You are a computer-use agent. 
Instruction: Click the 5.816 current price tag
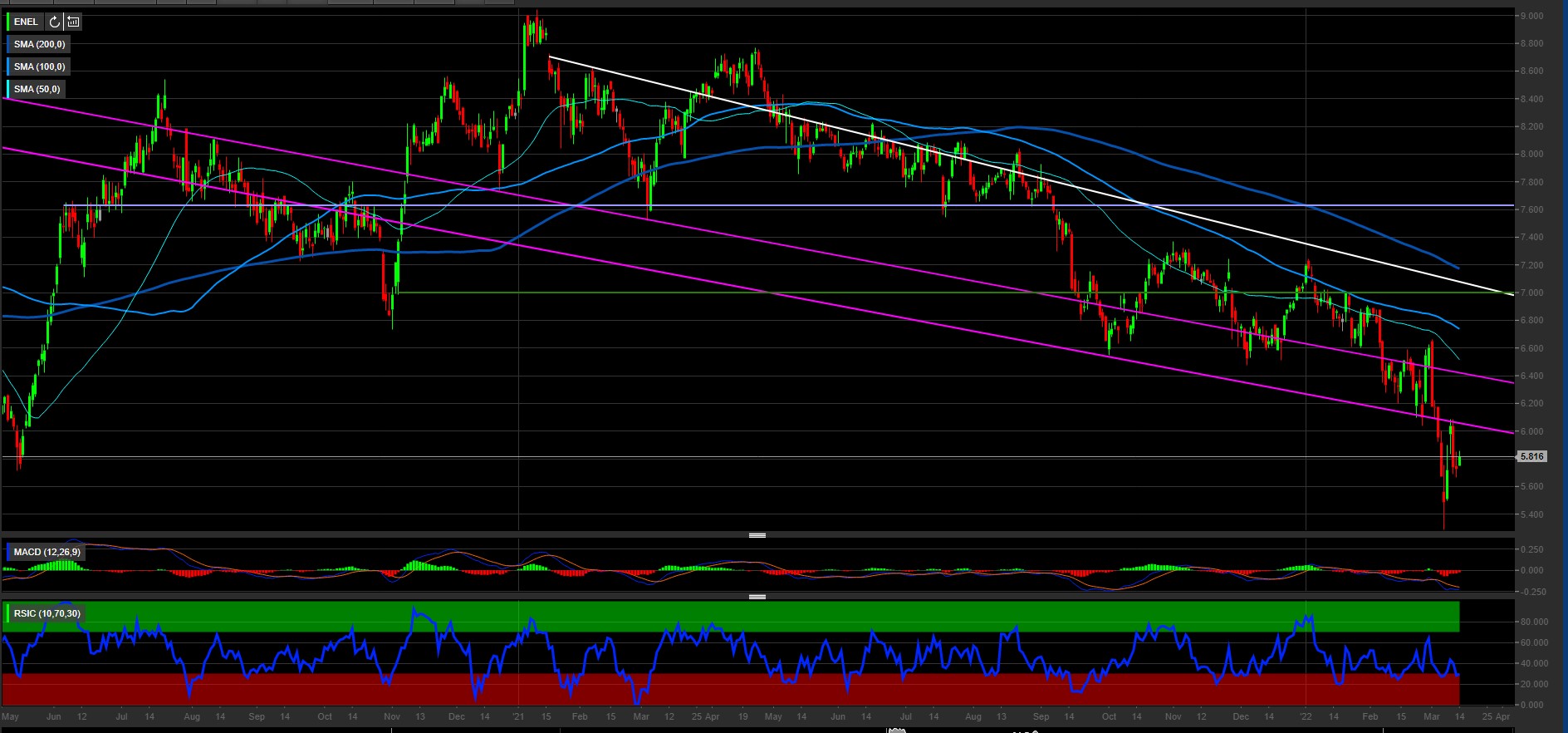[x=1532, y=456]
